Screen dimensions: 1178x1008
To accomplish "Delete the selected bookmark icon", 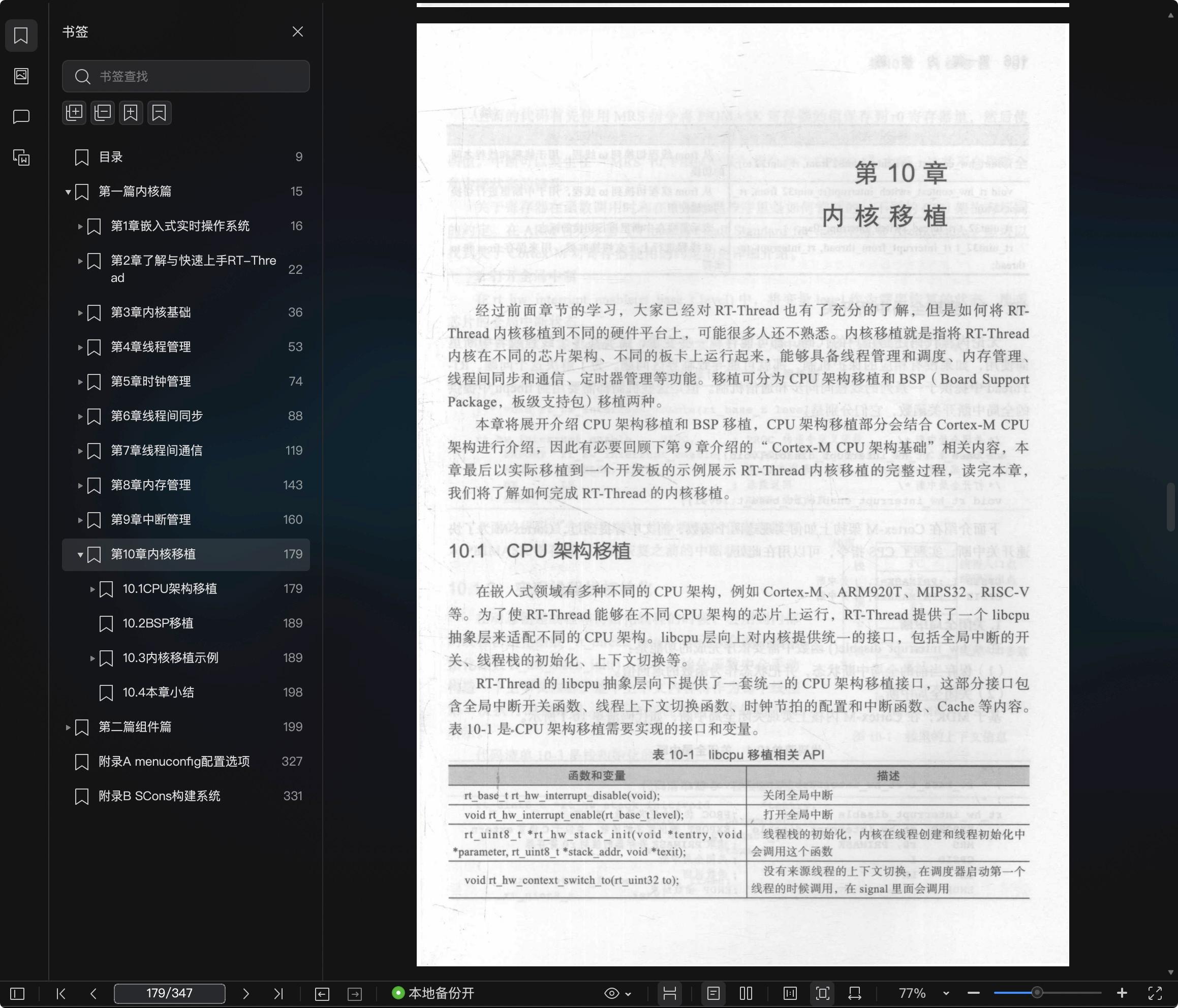I will tap(159, 113).
